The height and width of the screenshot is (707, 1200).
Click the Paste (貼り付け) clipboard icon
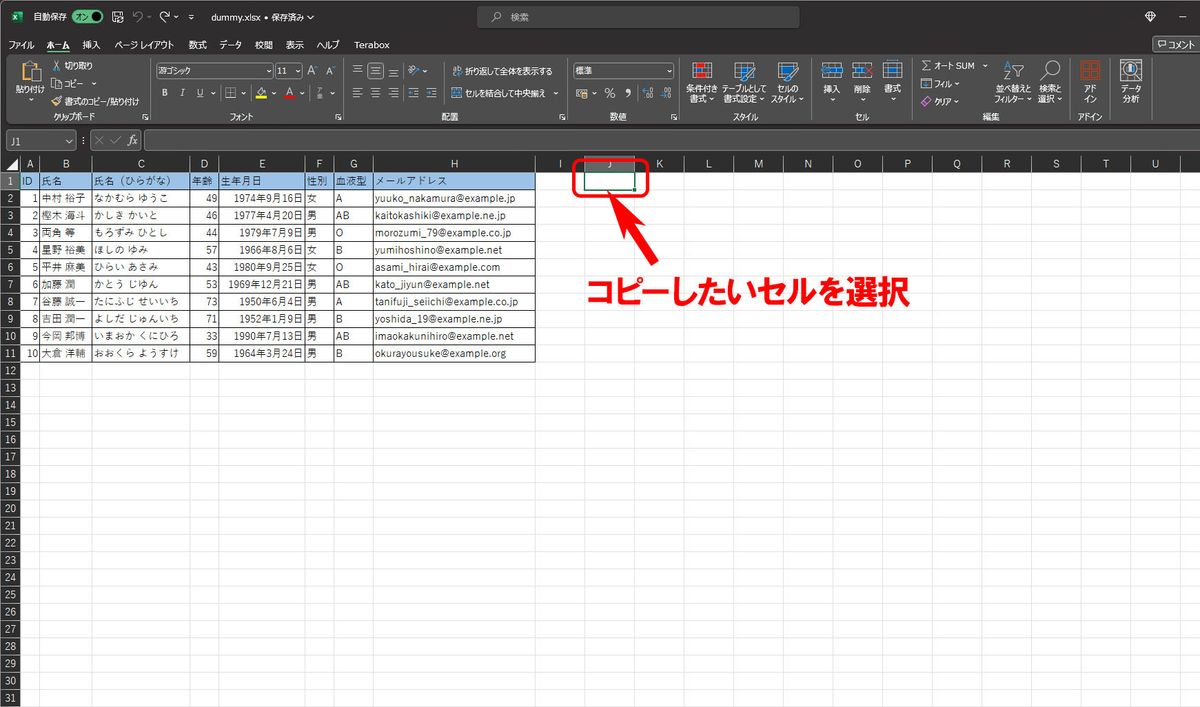pyautogui.click(x=29, y=73)
